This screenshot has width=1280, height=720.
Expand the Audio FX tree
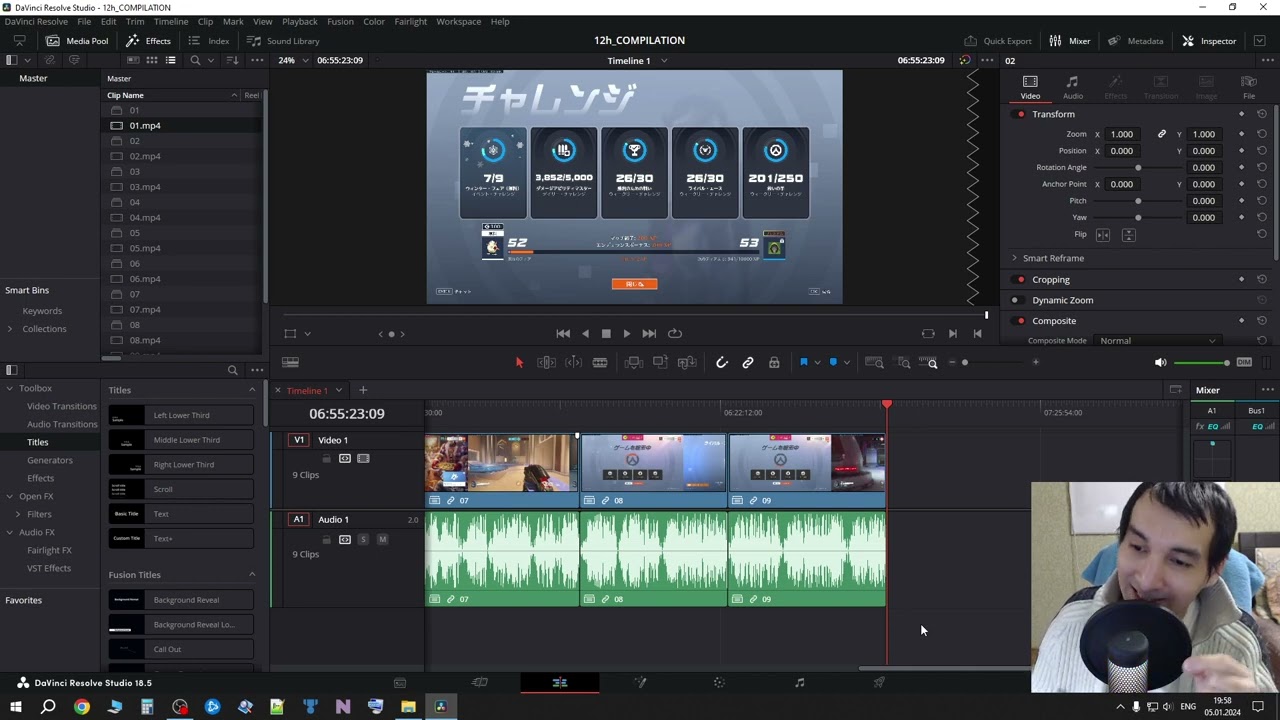[10, 532]
